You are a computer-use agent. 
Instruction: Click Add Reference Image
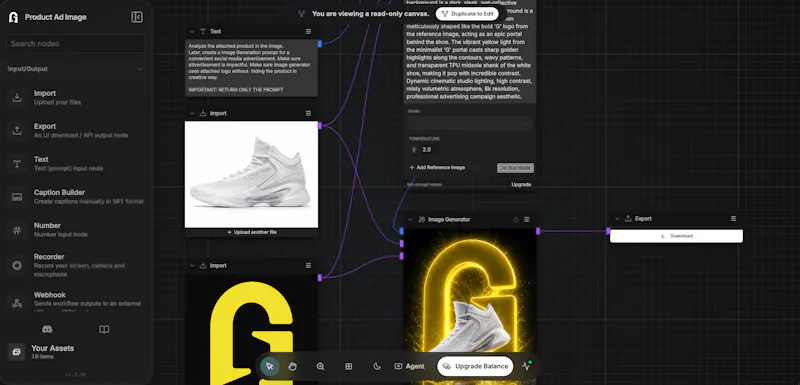tap(437, 167)
